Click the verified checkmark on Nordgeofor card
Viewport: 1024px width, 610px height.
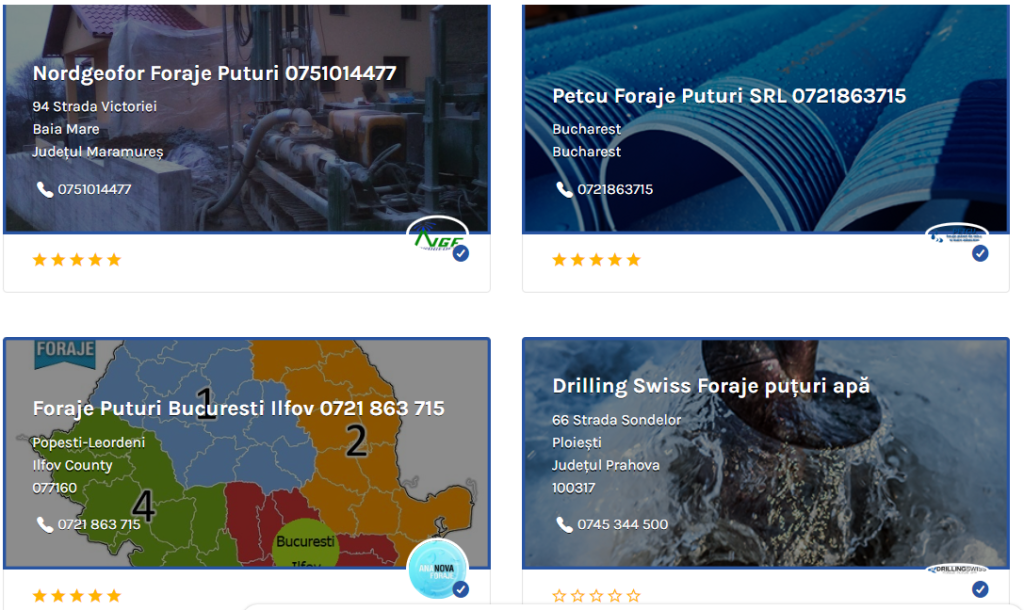click(461, 253)
